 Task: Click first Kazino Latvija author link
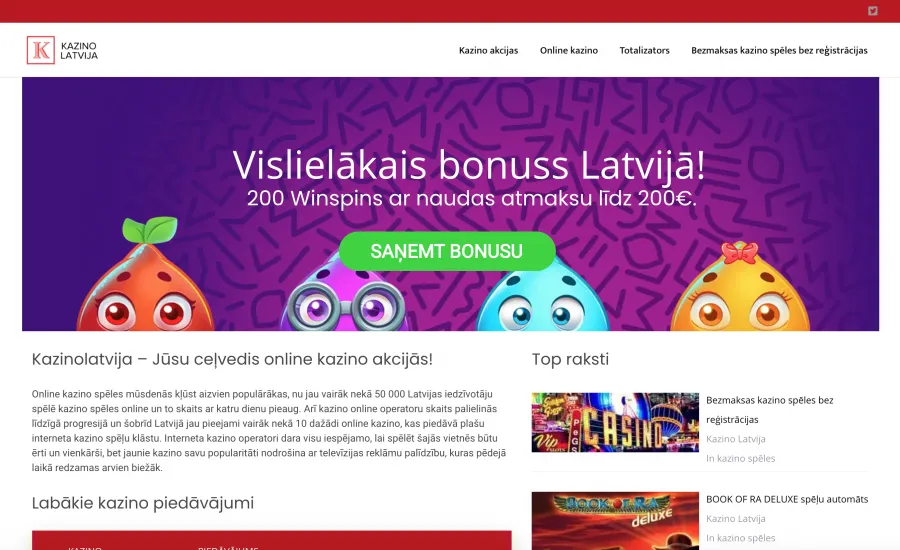735,439
